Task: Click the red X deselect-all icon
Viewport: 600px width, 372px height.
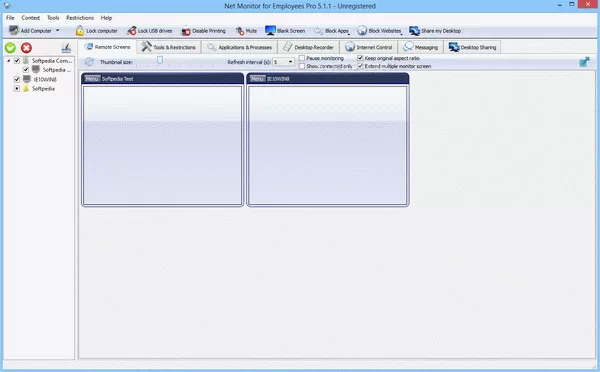Action: pos(26,48)
